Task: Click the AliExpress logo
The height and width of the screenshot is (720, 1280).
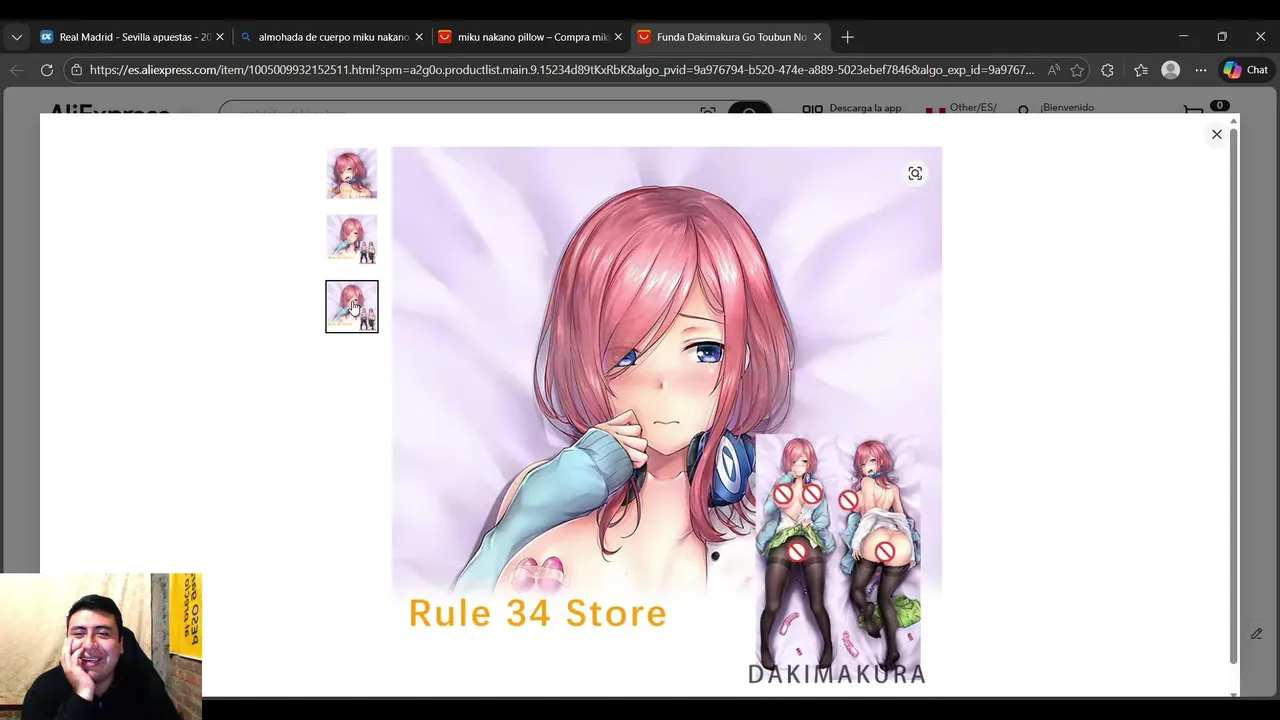Action: (109, 108)
